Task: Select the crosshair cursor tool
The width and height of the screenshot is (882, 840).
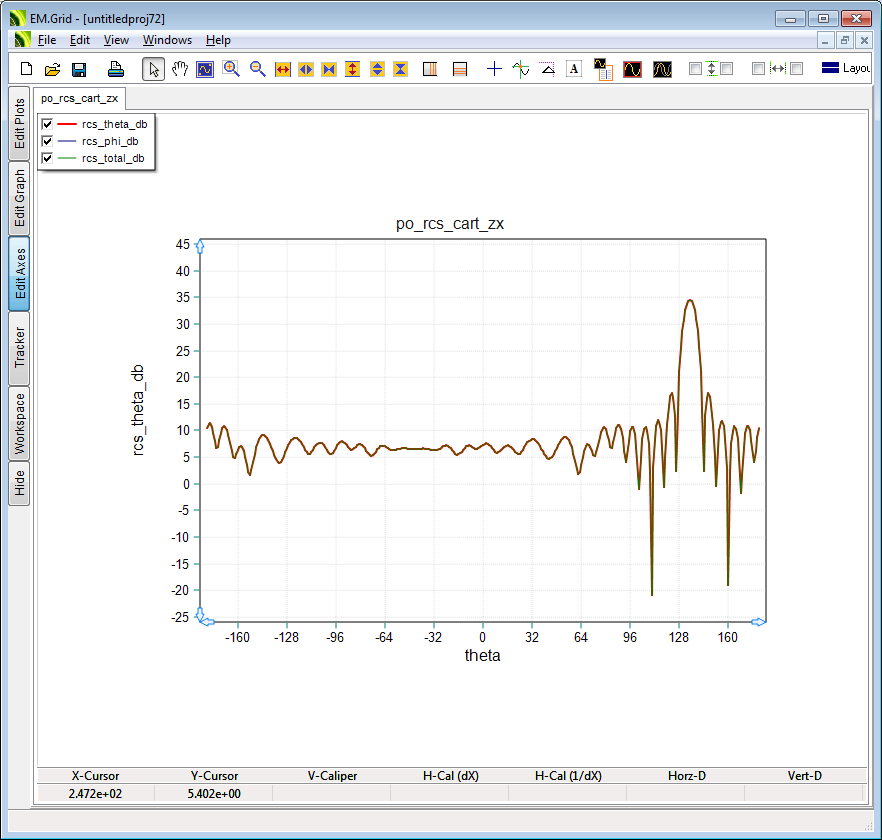Action: point(494,69)
